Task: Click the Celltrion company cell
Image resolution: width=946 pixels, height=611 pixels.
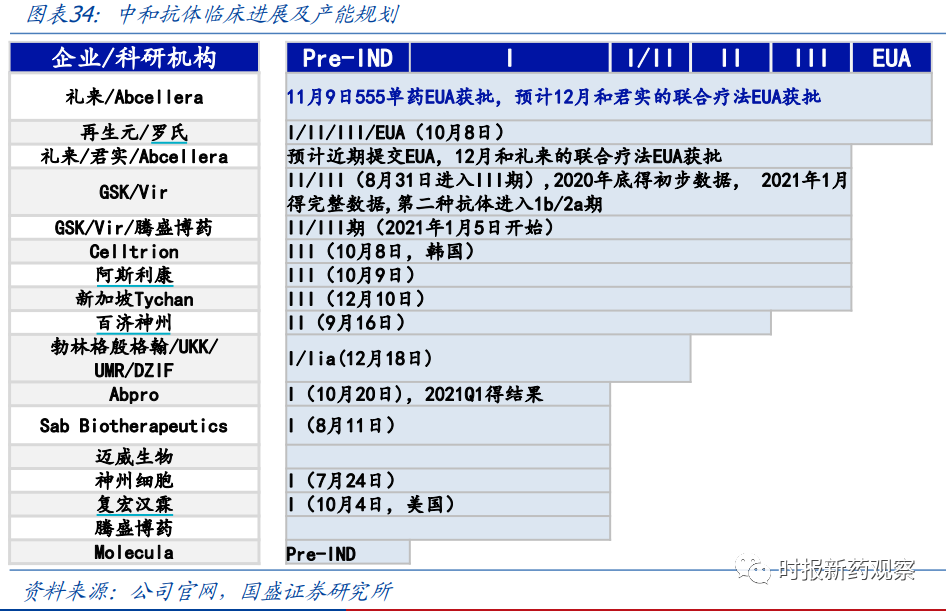Action: 134,252
